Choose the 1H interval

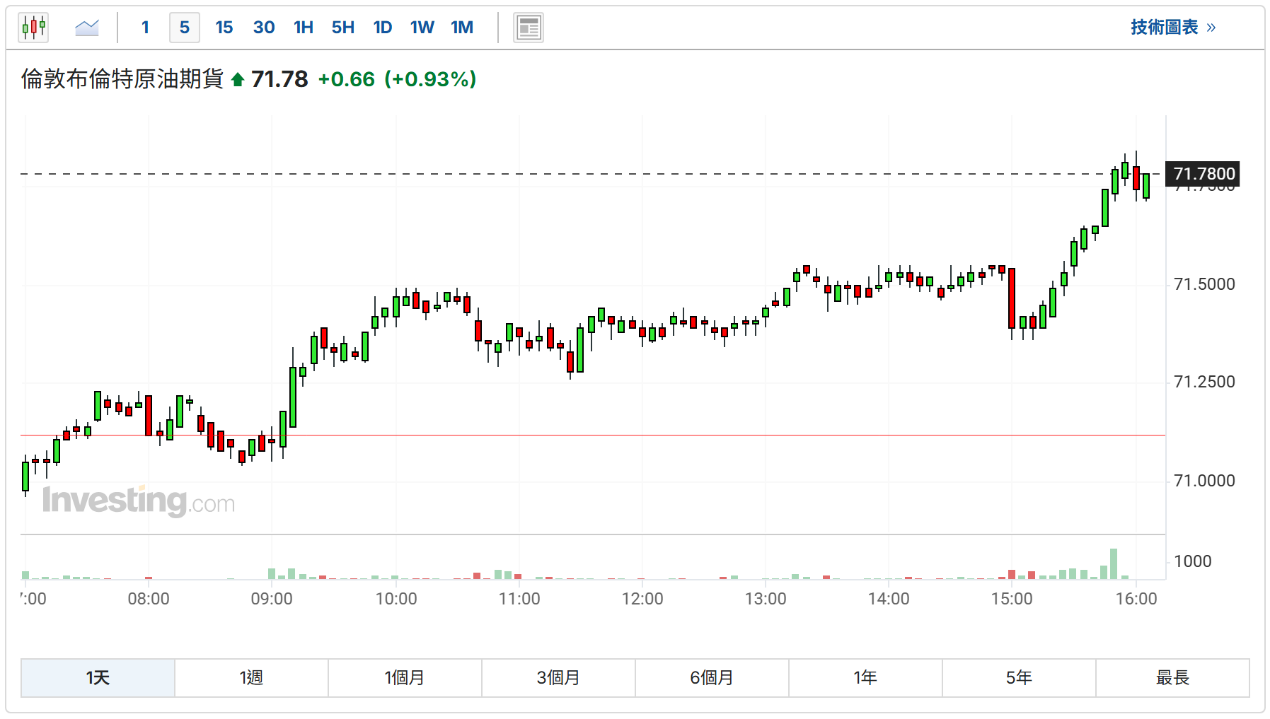303,28
